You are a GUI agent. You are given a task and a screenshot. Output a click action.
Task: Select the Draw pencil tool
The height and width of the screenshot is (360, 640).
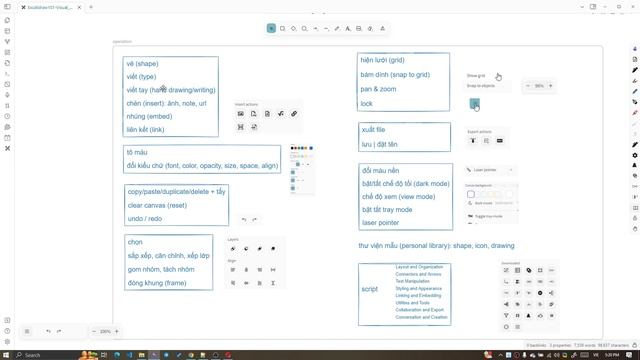coord(337,29)
